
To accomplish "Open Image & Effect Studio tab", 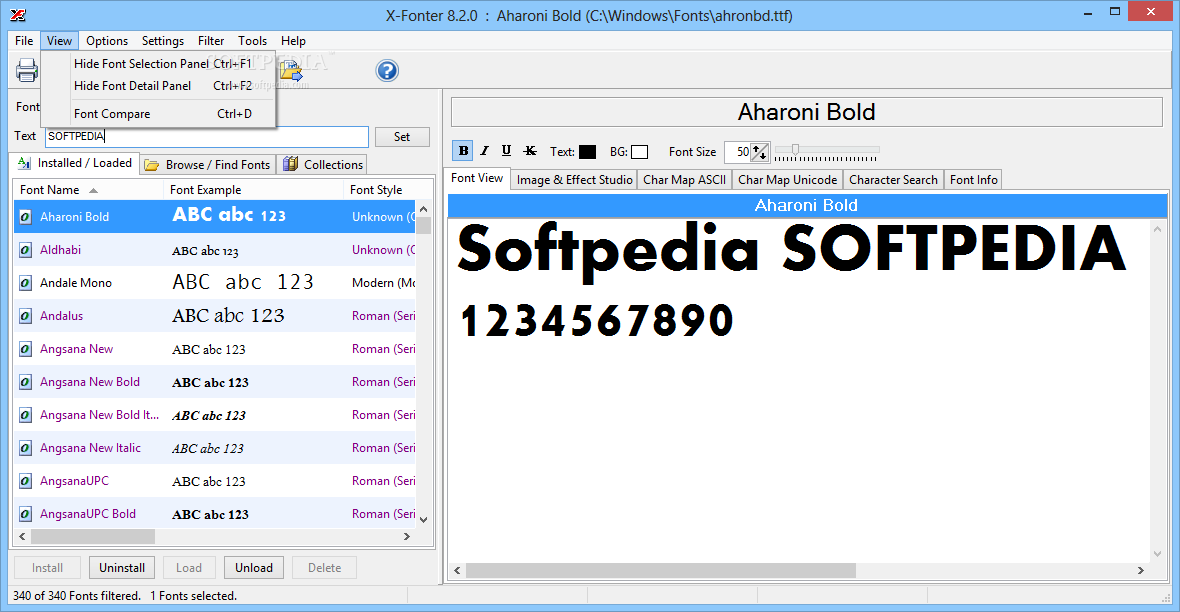I will point(575,179).
